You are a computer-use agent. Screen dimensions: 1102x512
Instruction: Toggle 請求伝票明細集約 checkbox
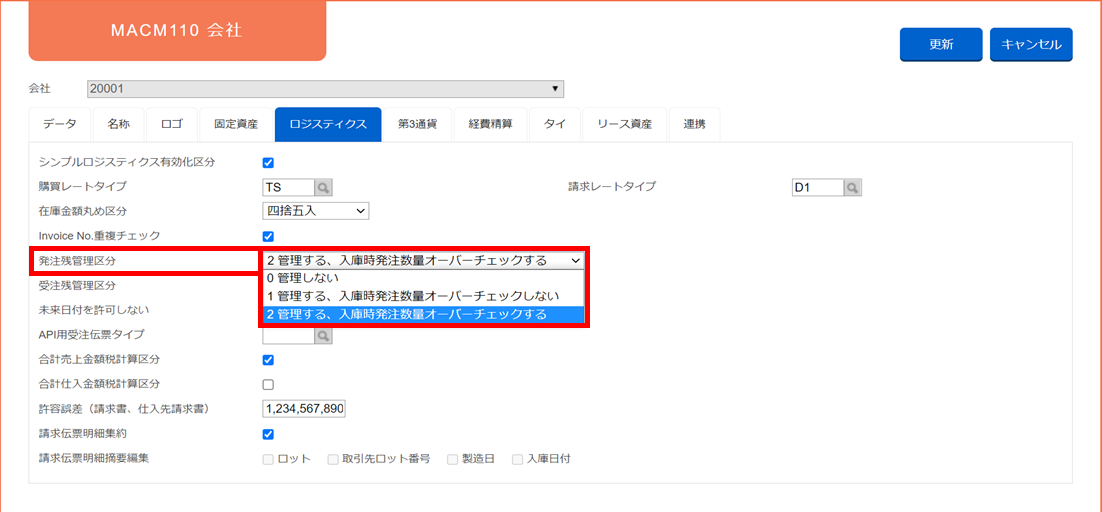(268, 434)
